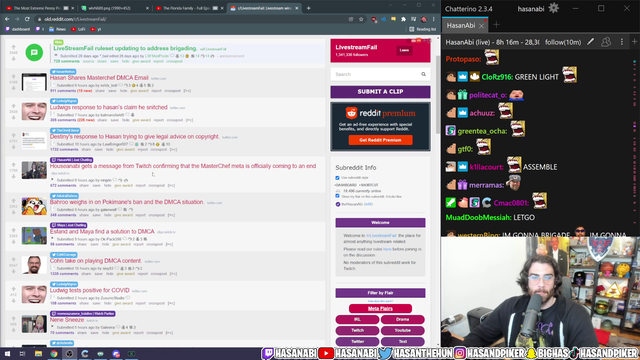
Task: Open the LoFi bookmark
Action: [x=78, y=29]
